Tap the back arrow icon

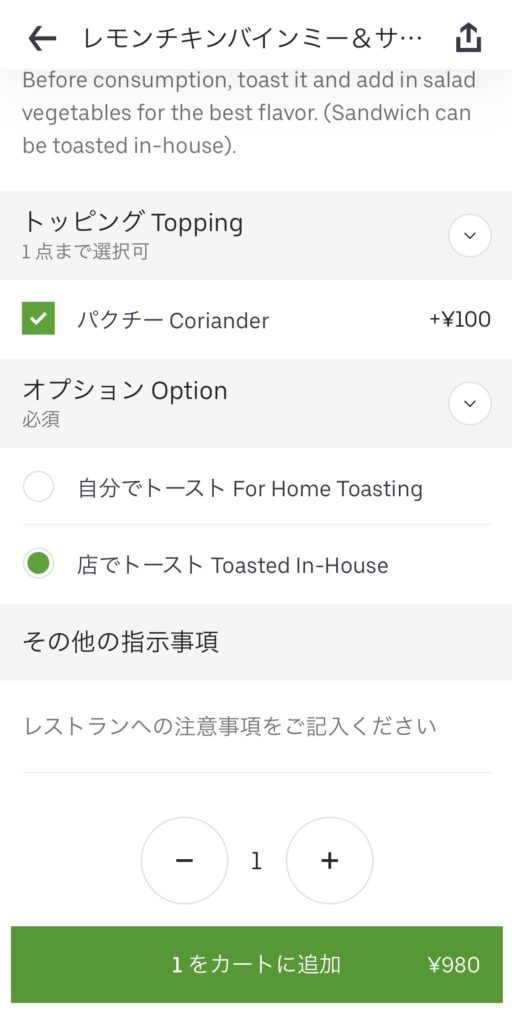click(42, 39)
